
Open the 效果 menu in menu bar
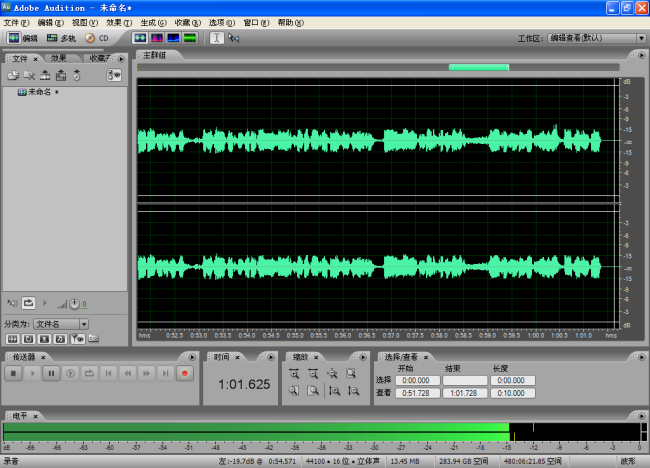pos(119,23)
